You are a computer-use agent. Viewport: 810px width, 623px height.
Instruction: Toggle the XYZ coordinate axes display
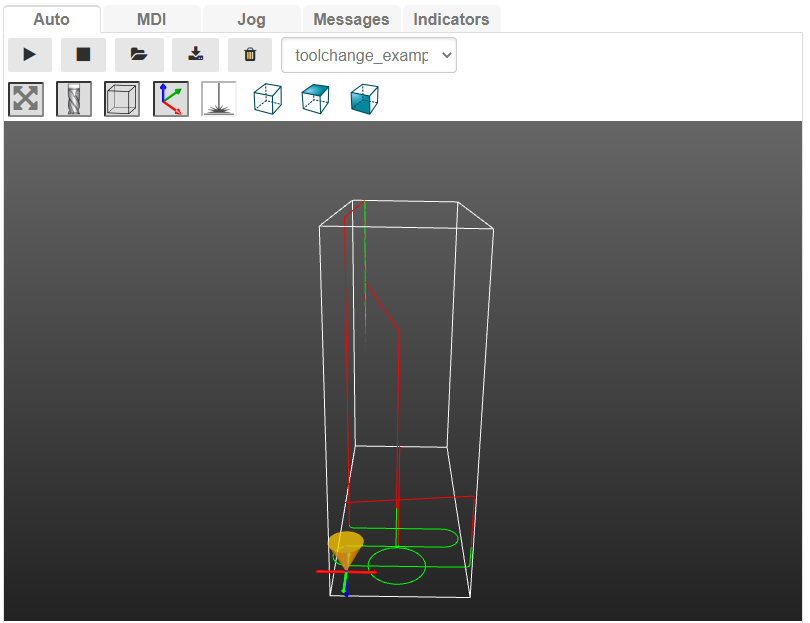pyautogui.click(x=170, y=99)
